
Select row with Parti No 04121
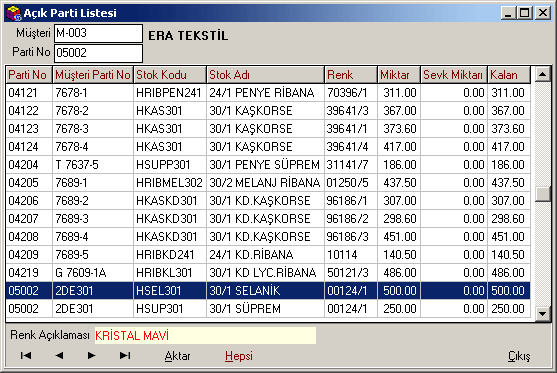[x=268, y=93]
